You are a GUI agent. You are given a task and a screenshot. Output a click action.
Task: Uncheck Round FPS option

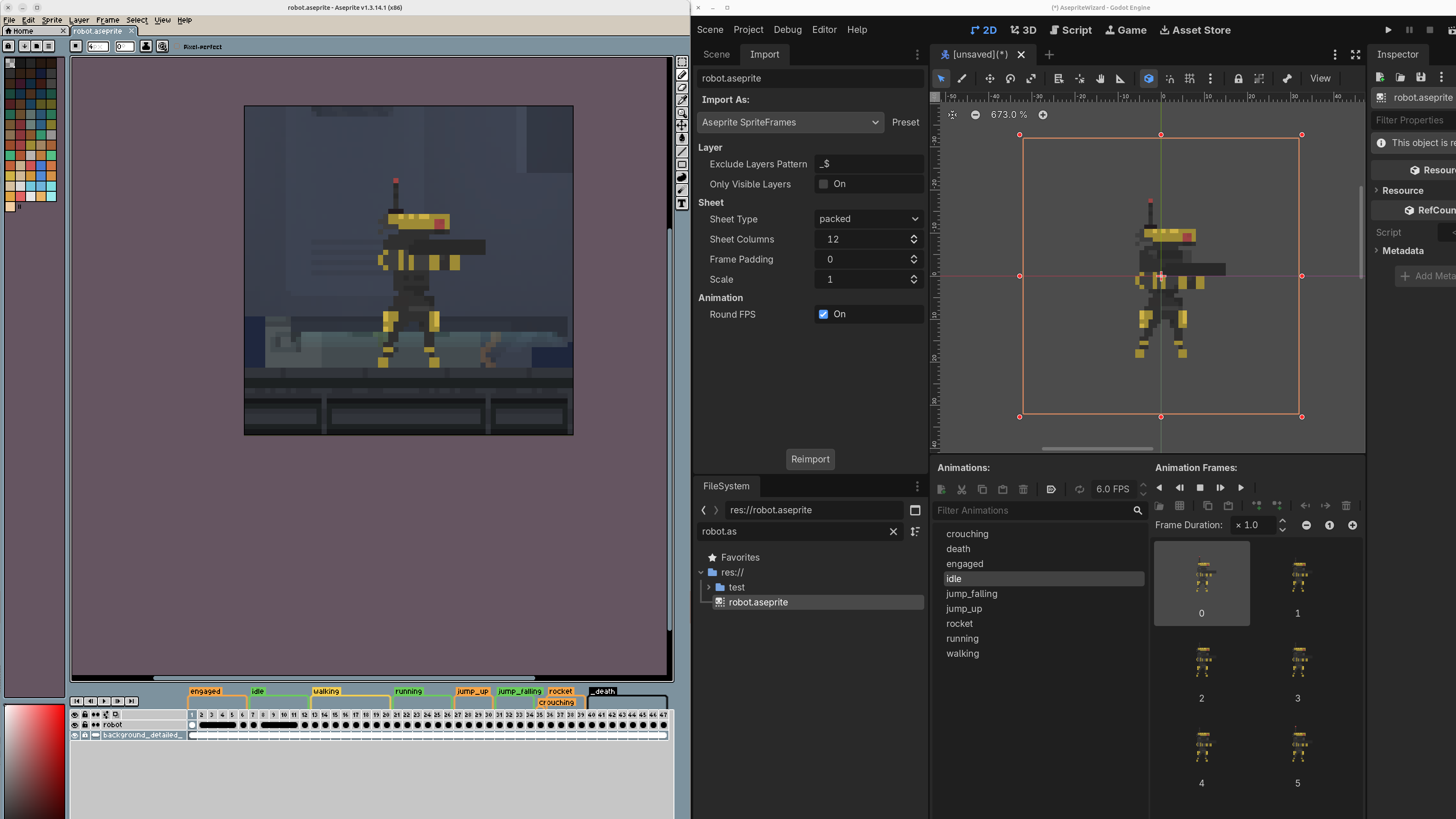click(x=823, y=314)
